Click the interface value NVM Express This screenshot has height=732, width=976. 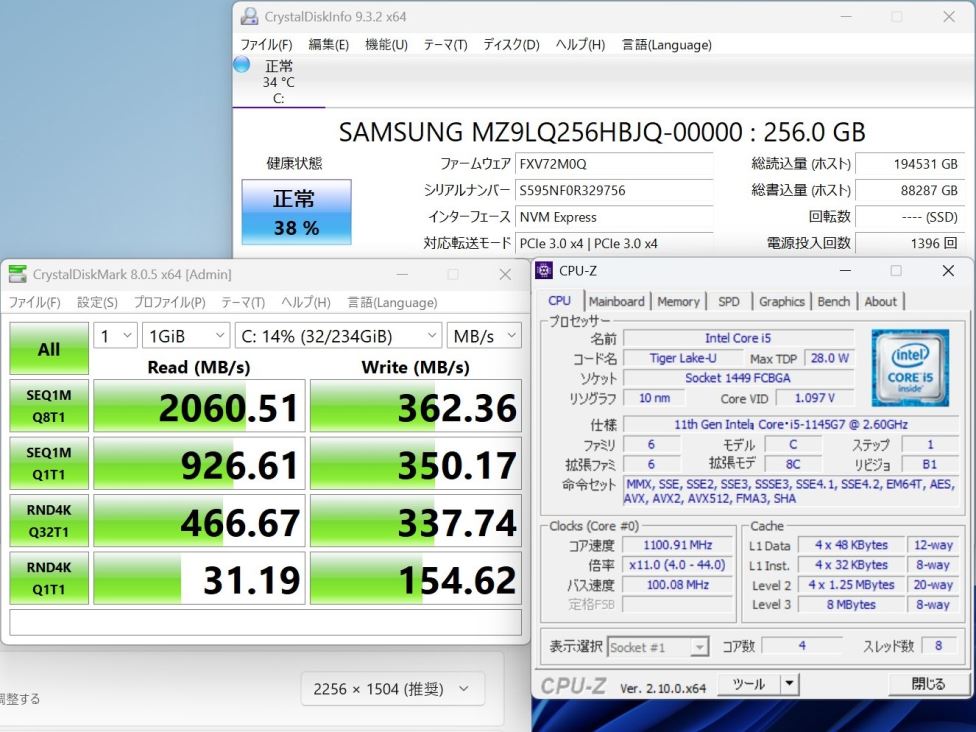[614, 217]
